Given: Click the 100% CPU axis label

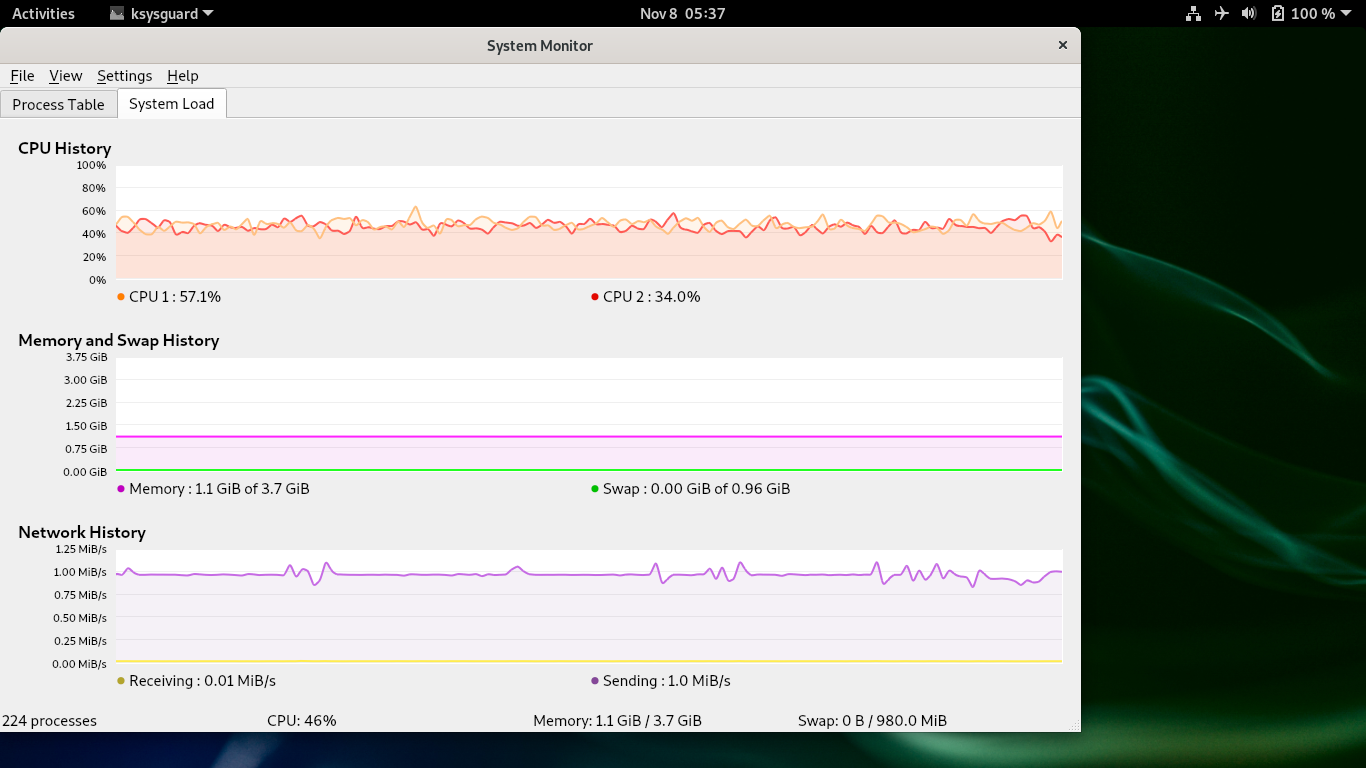Looking at the screenshot, I should point(91,165).
